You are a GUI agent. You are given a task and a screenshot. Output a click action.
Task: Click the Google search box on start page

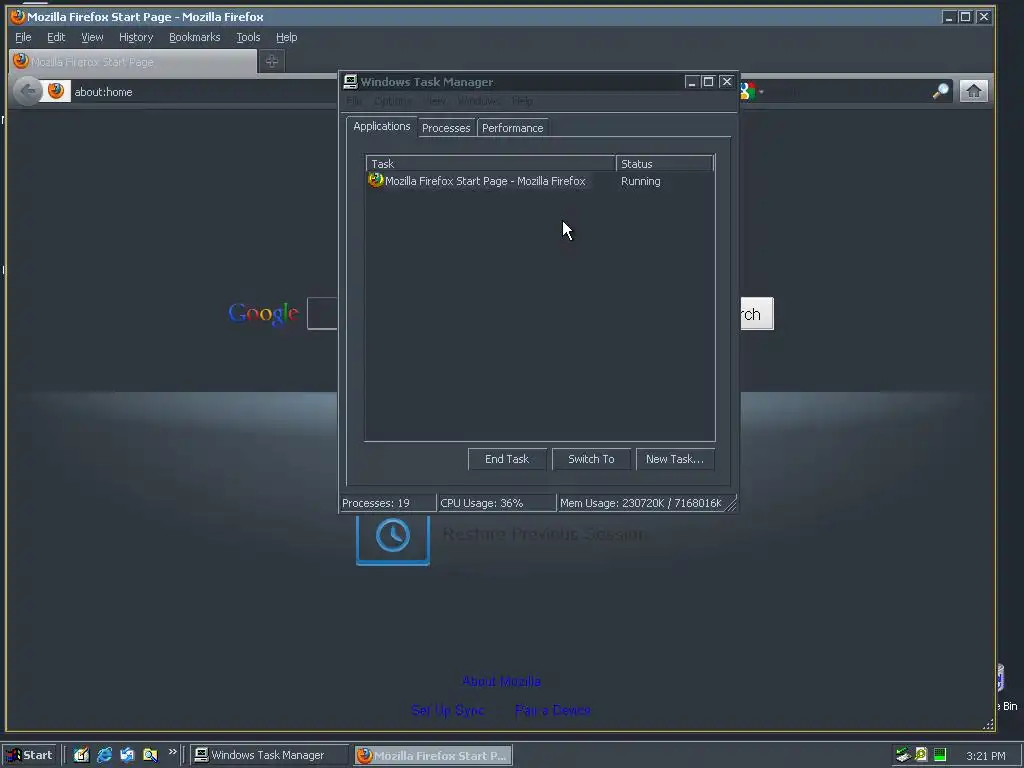click(323, 313)
